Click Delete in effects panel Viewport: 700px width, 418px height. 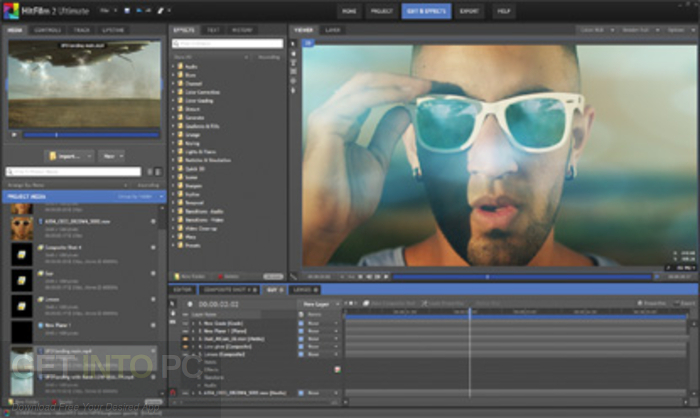pyautogui.click(x=228, y=276)
